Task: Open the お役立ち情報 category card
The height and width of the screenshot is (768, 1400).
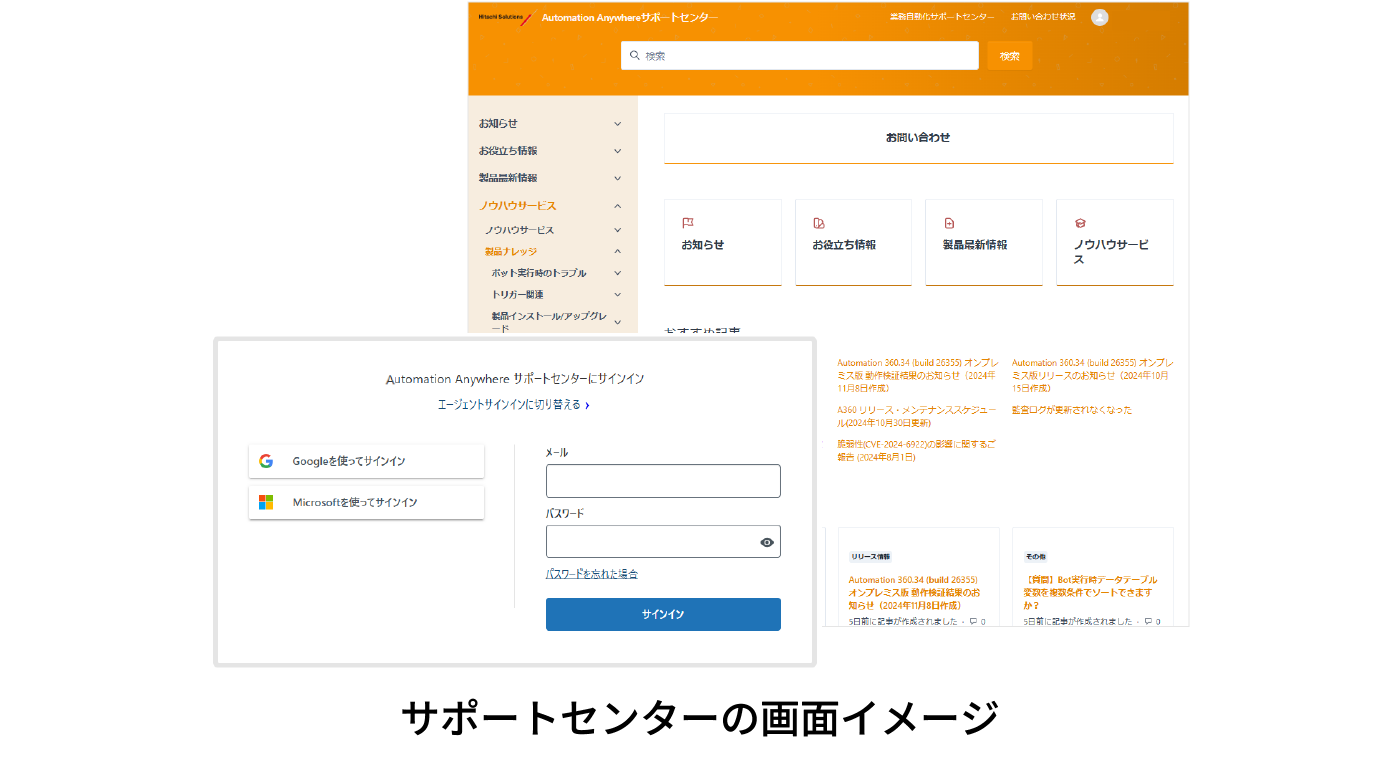Action: [x=853, y=242]
